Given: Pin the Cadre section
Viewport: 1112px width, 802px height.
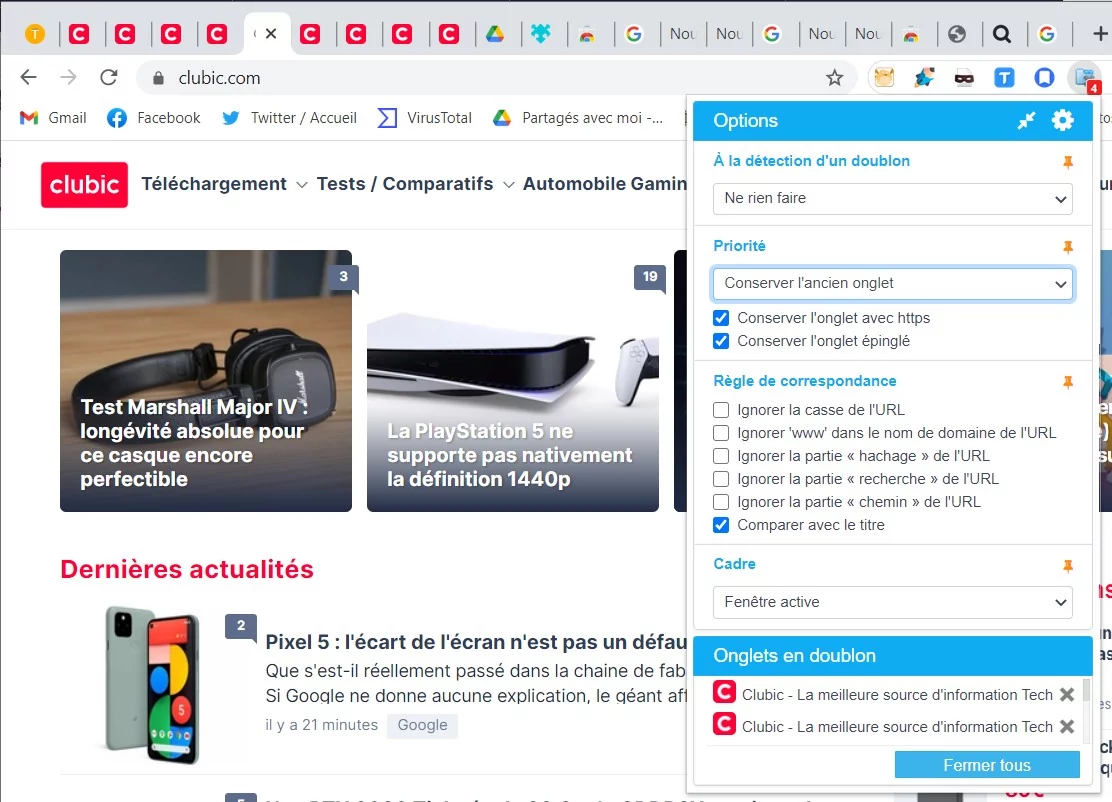Looking at the screenshot, I should (1067, 565).
